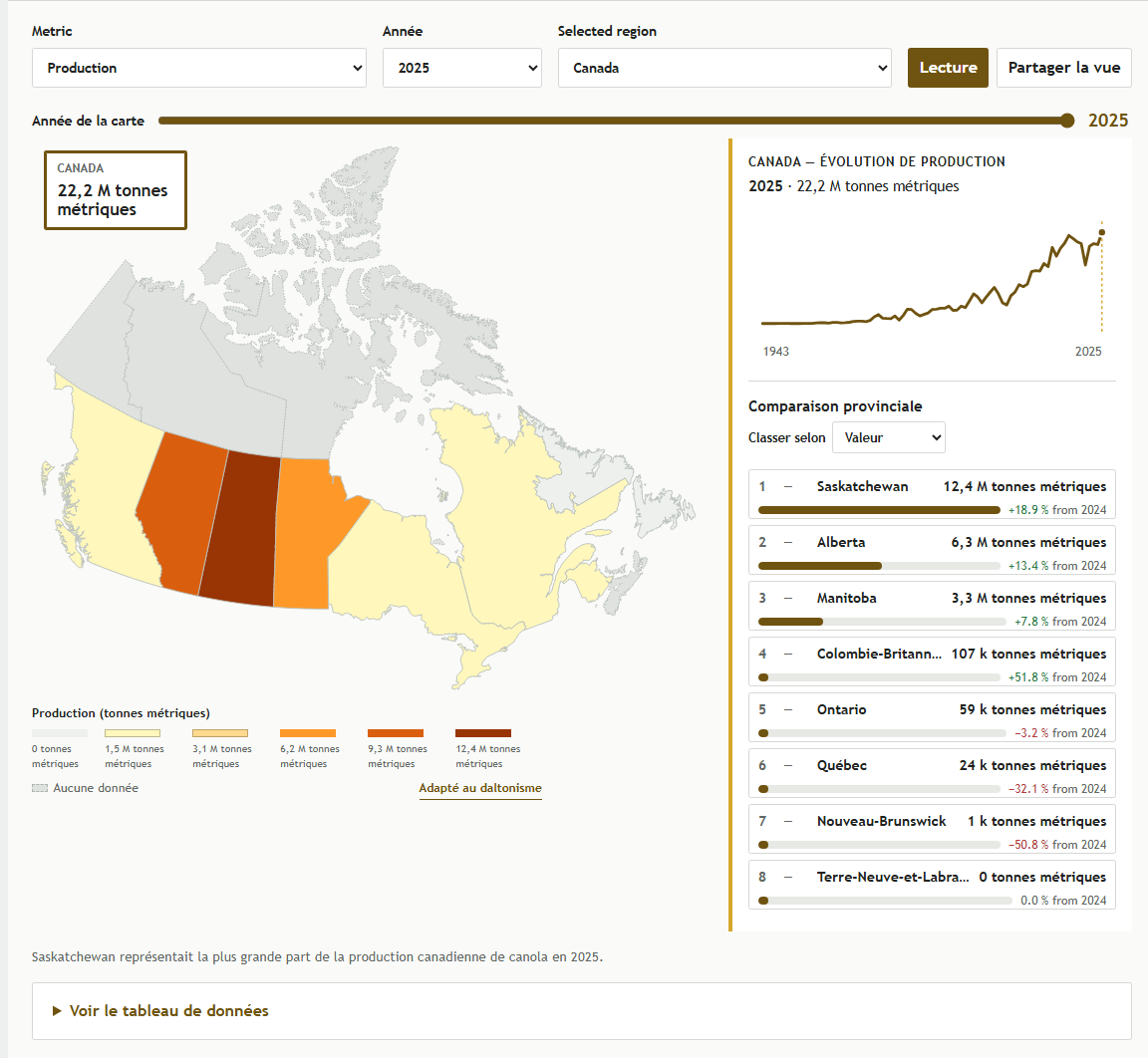
Task: Open the Québec ranking row
Action: click(932, 773)
